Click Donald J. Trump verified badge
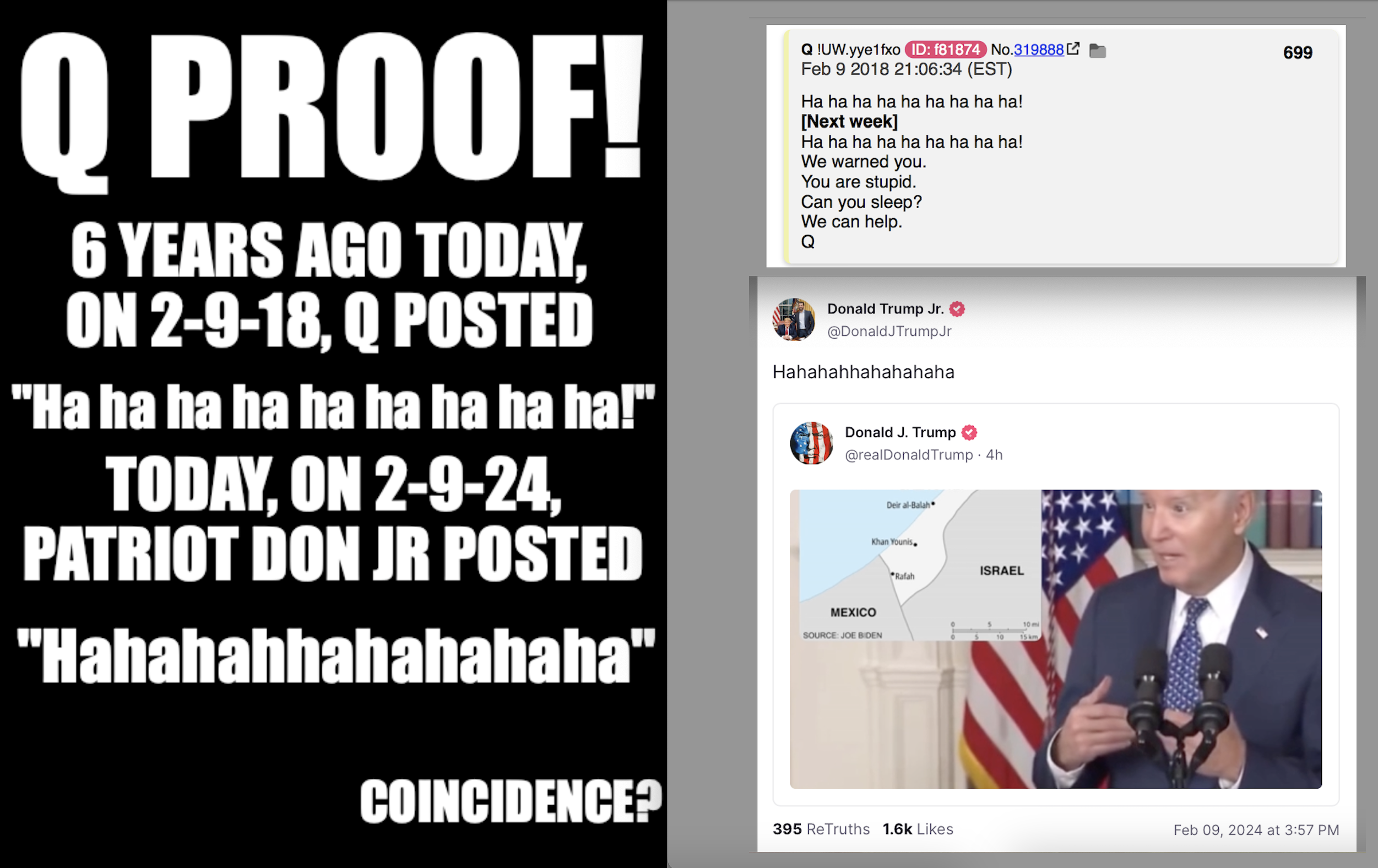The image size is (1378, 868). point(969,432)
